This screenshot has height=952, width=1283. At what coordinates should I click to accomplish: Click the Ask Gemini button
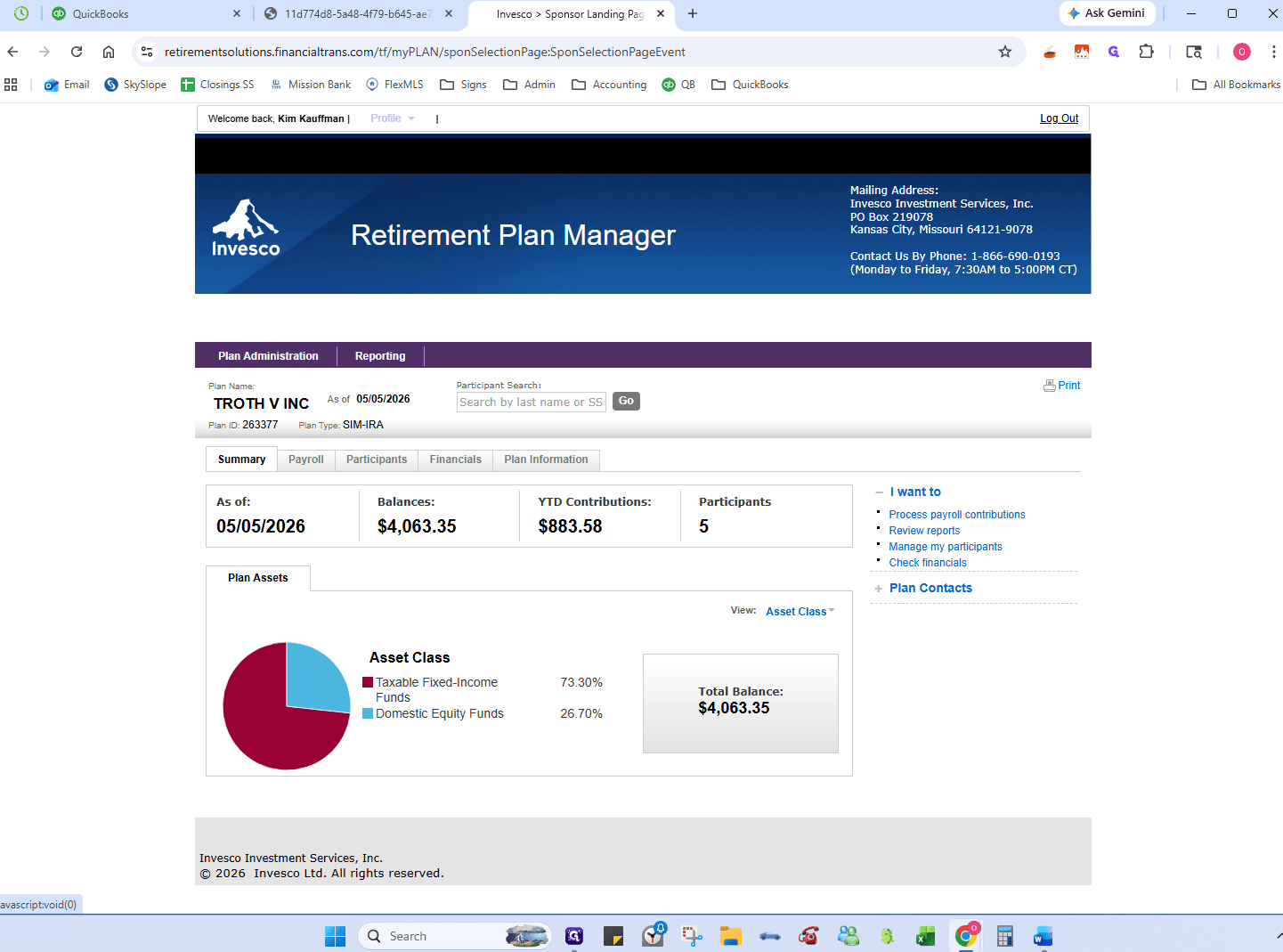pos(1107,13)
